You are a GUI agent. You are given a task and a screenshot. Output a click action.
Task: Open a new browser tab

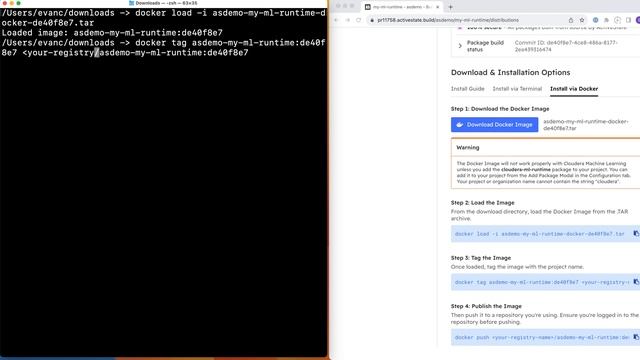coord(451,7)
